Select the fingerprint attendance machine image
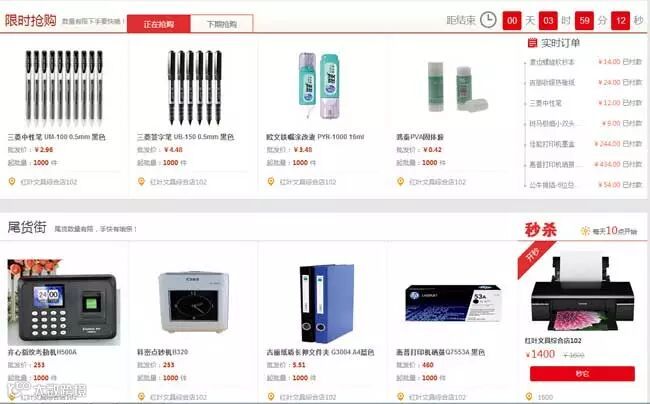 [64, 302]
